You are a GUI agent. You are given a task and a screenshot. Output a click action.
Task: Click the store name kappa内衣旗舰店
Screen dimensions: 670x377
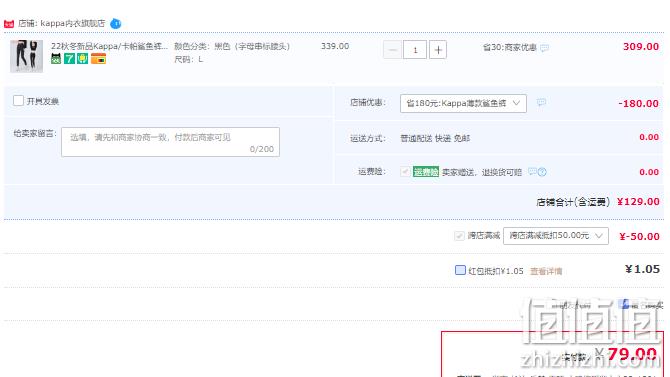coord(73,24)
